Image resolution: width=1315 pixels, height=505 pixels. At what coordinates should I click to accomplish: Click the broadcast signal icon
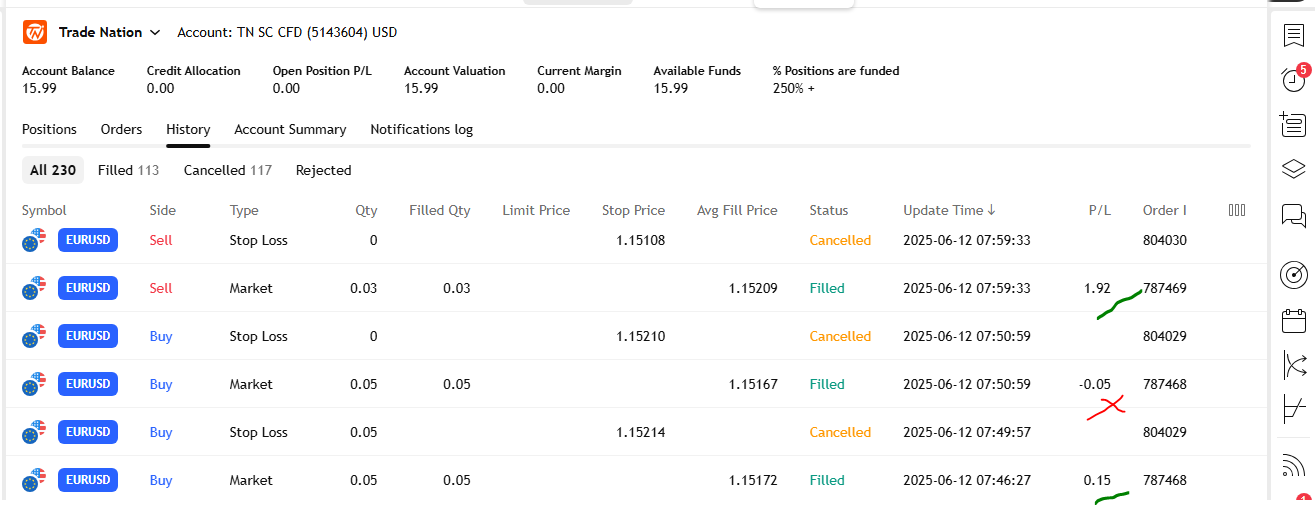tap(1293, 467)
